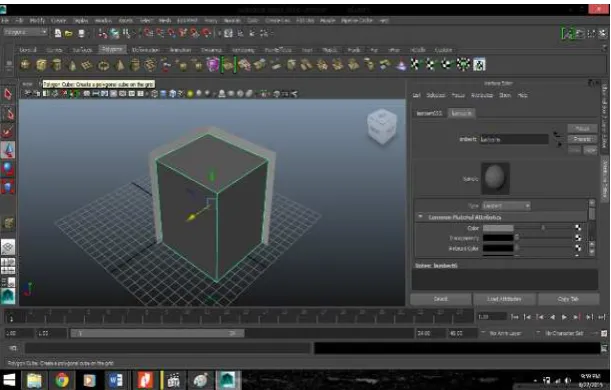This screenshot has width=611, height=390.
Task: Open the Color attribute swatch
Action: pyautogui.click(x=498, y=228)
